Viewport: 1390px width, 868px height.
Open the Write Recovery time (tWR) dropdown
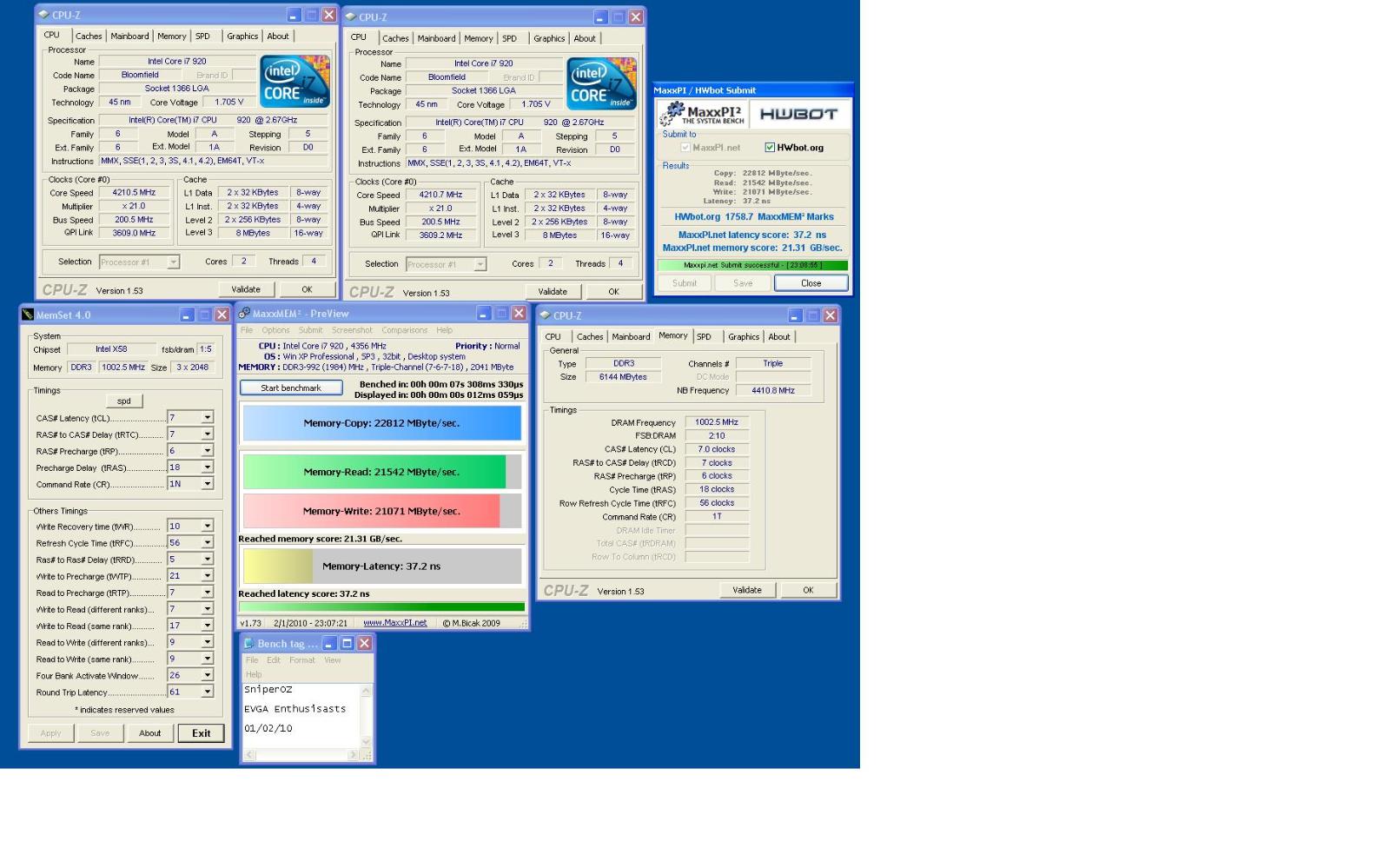(x=208, y=527)
